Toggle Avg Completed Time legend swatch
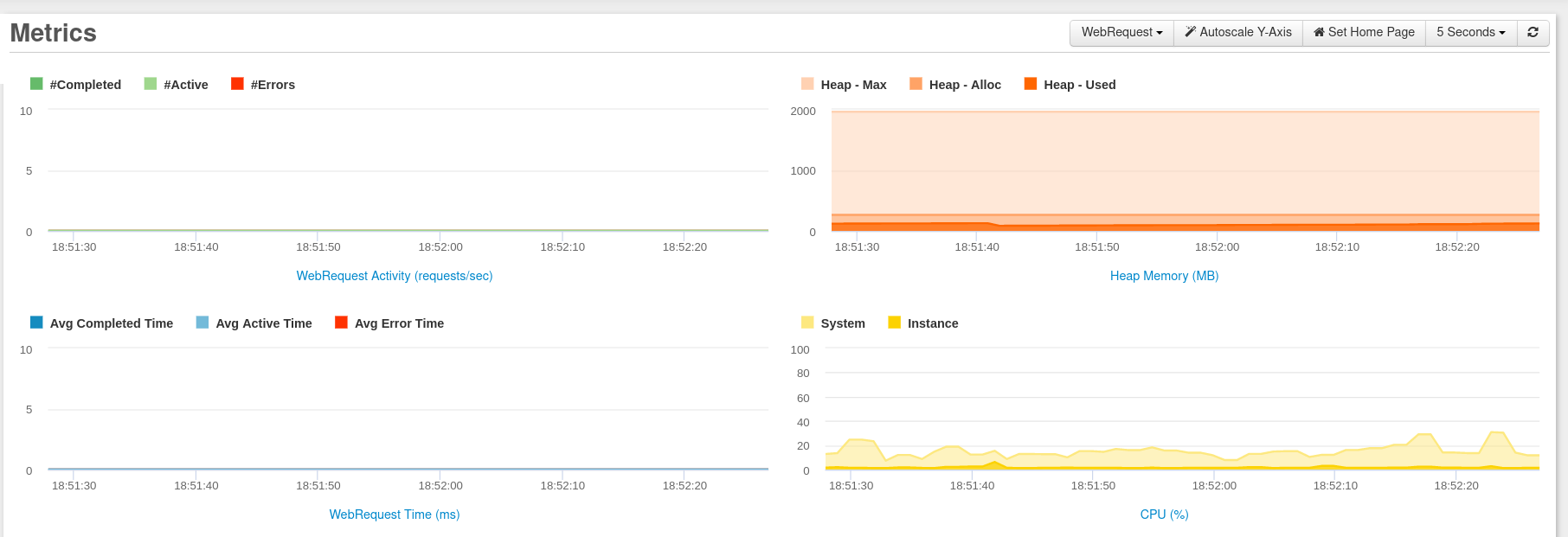Screen dimensions: 1568x537 [x=36, y=323]
